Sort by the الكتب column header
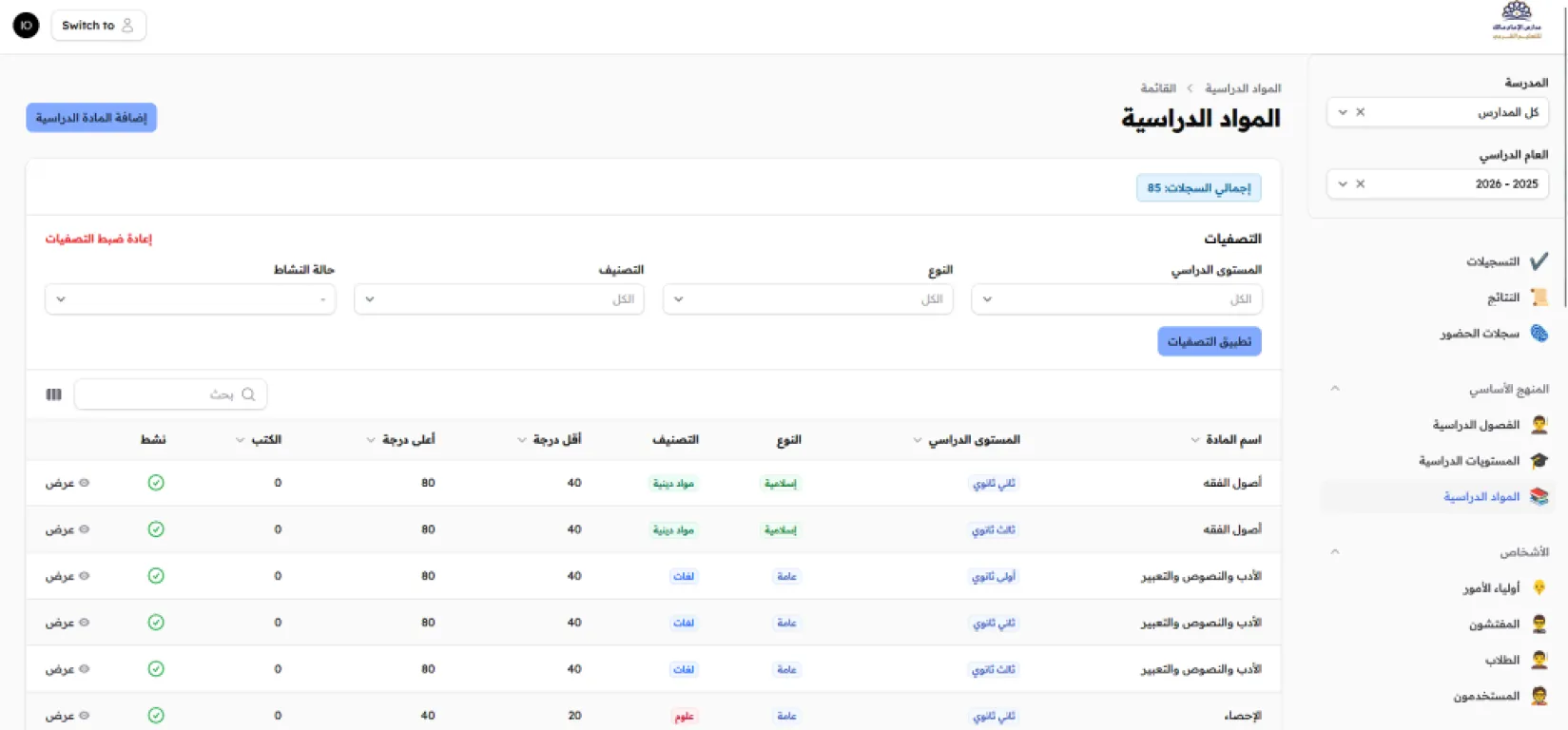The width and height of the screenshot is (1568, 730). 259,439
